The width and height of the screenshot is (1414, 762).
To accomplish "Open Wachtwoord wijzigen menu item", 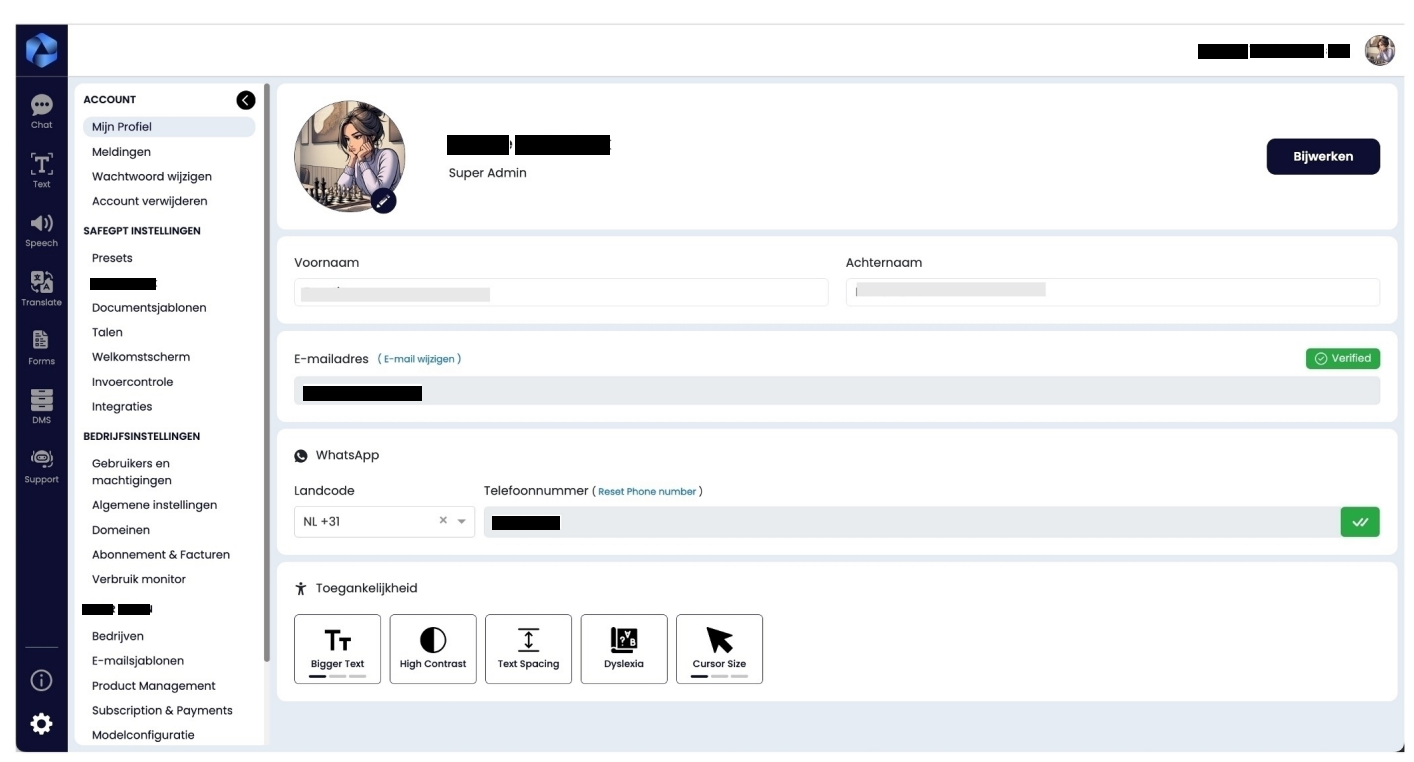I will point(152,176).
